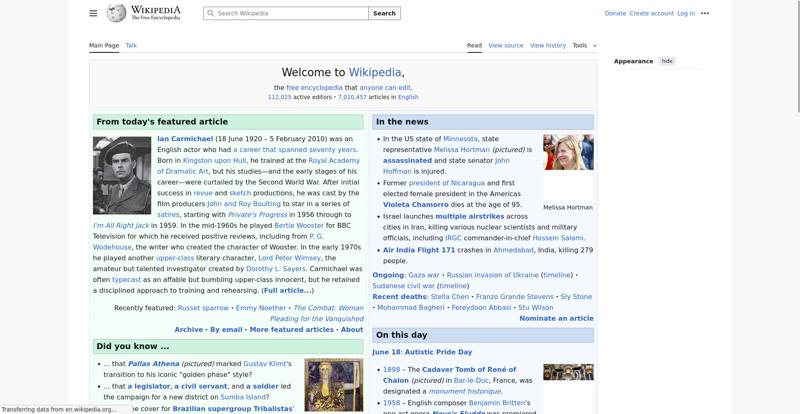Switch to the Main Page tab
Image resolution: width=800 pixels, height=414 pixels.
point(104,45)
